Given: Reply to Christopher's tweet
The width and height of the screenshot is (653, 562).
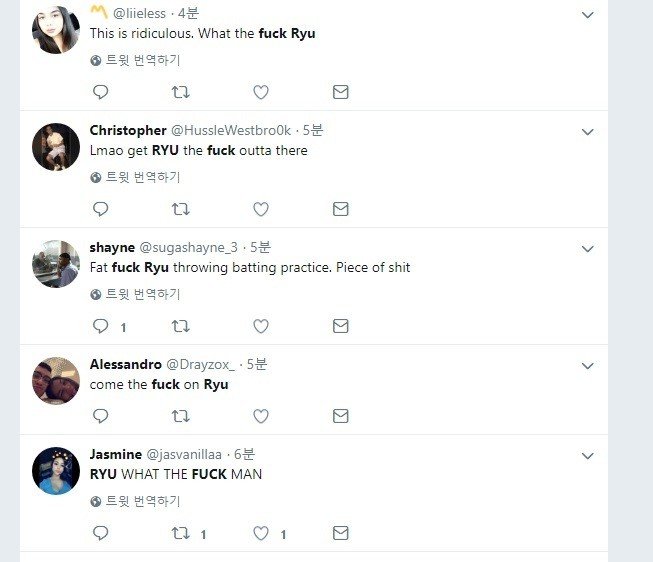Looking at the screenshot, I should tap(100, 209).
